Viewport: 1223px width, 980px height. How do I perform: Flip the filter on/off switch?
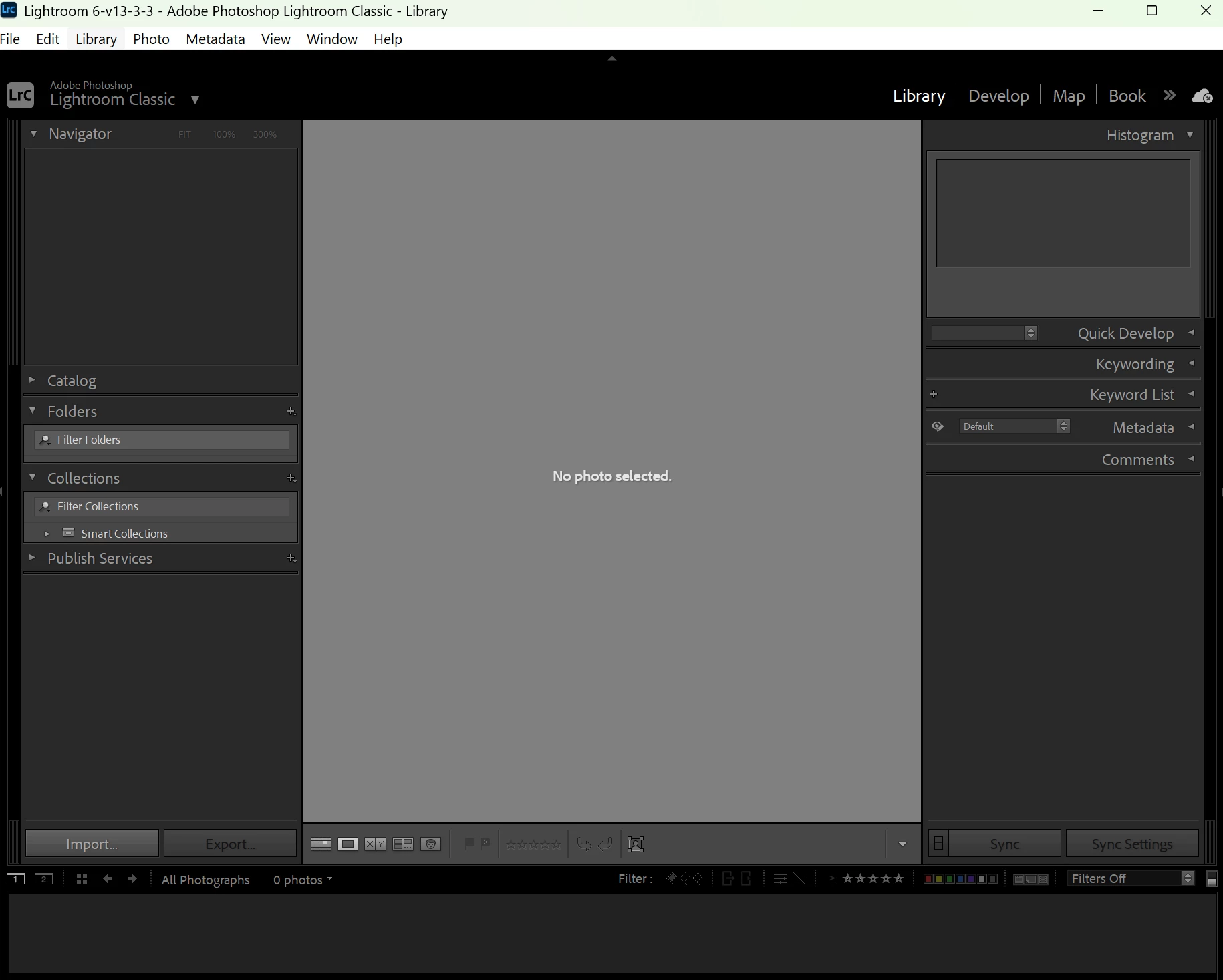click(1212, 879)
